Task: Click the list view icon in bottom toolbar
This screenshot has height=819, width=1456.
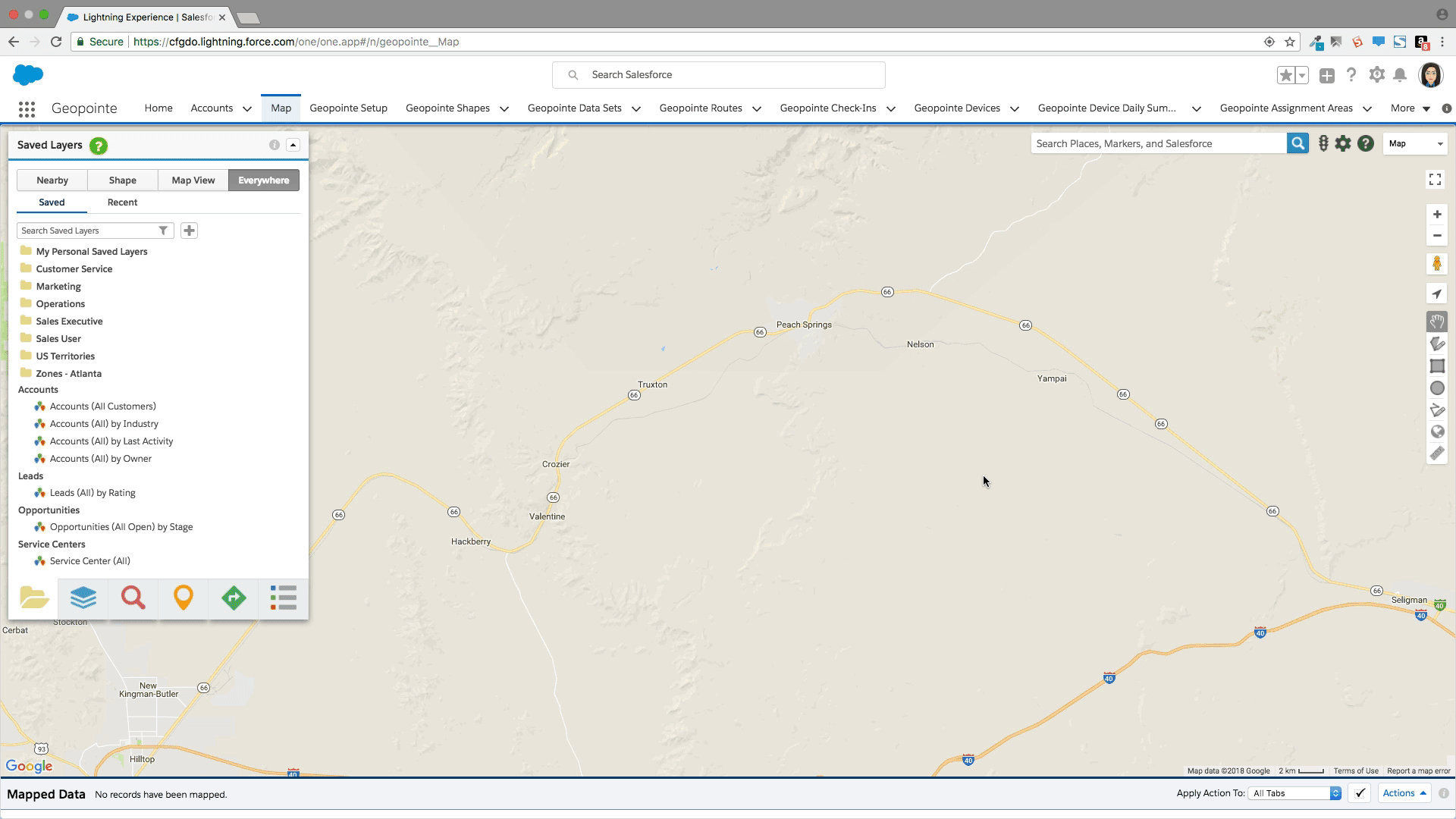Action: point(283,598)
